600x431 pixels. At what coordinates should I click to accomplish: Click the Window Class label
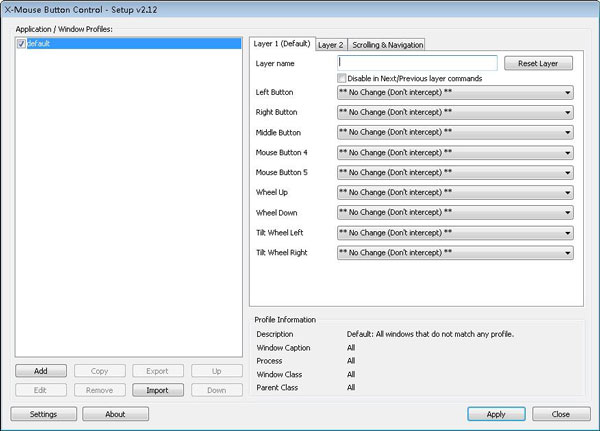(279, 374)
